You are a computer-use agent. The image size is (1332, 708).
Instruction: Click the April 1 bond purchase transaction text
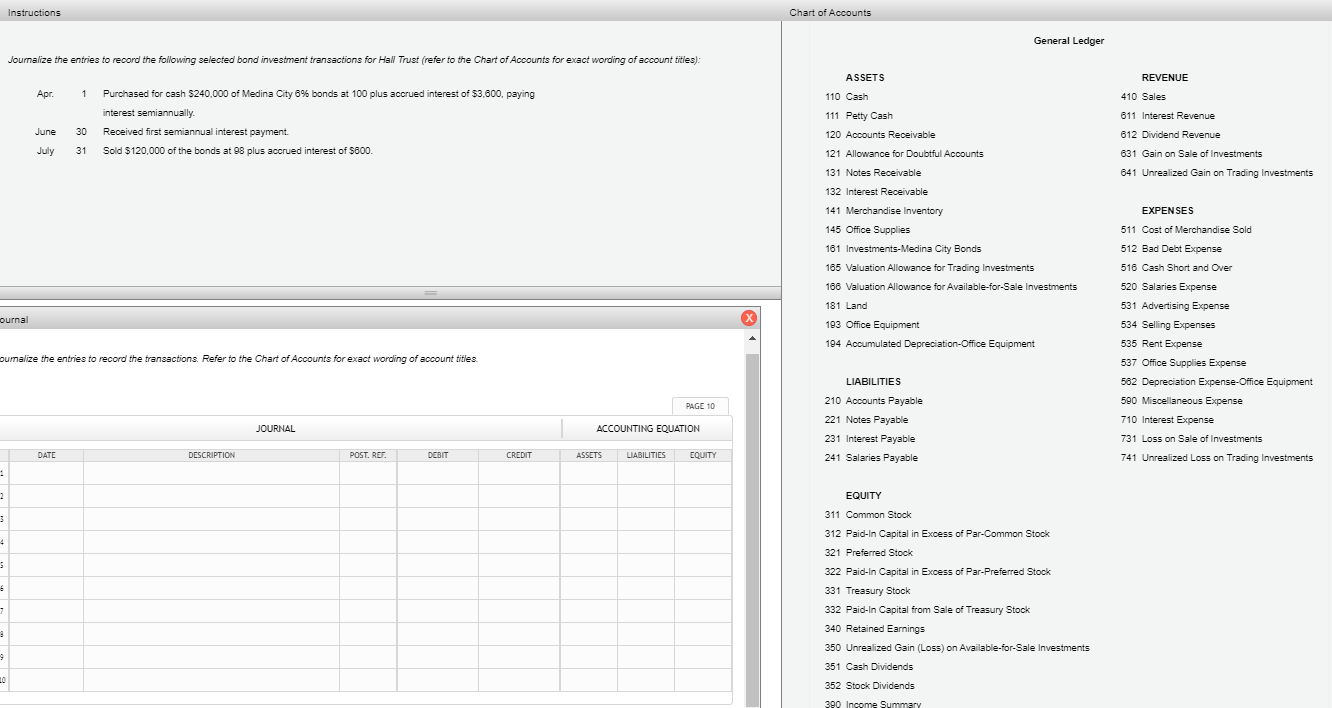(319, 103)
